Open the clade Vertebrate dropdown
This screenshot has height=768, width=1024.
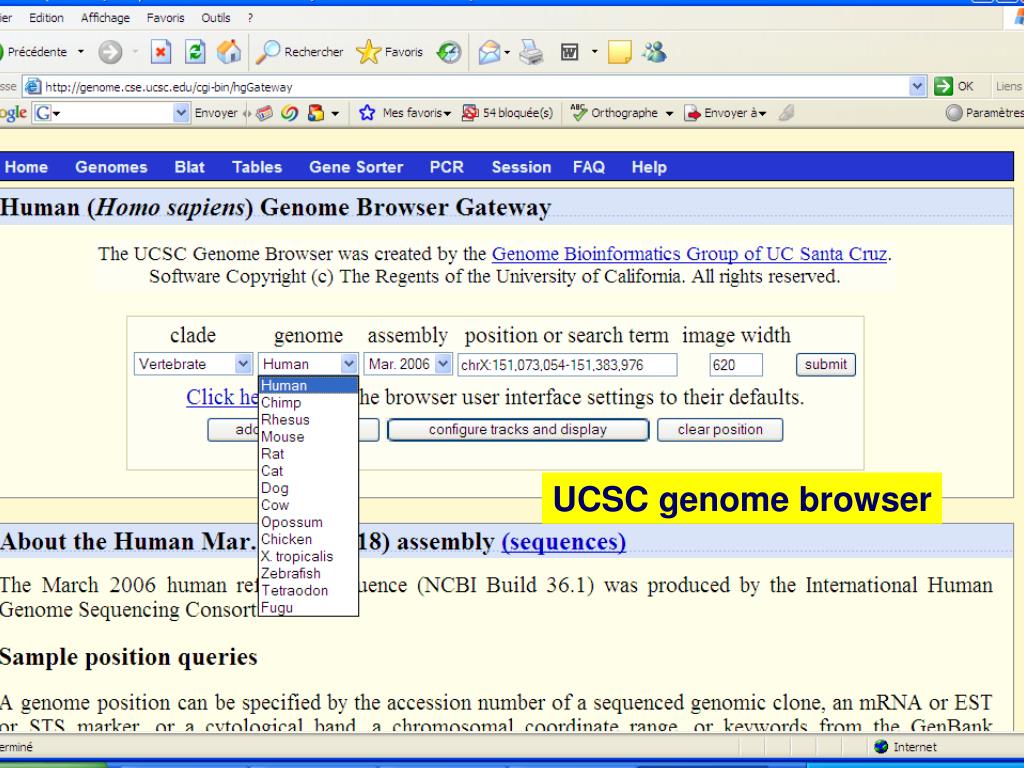[193, 364]
